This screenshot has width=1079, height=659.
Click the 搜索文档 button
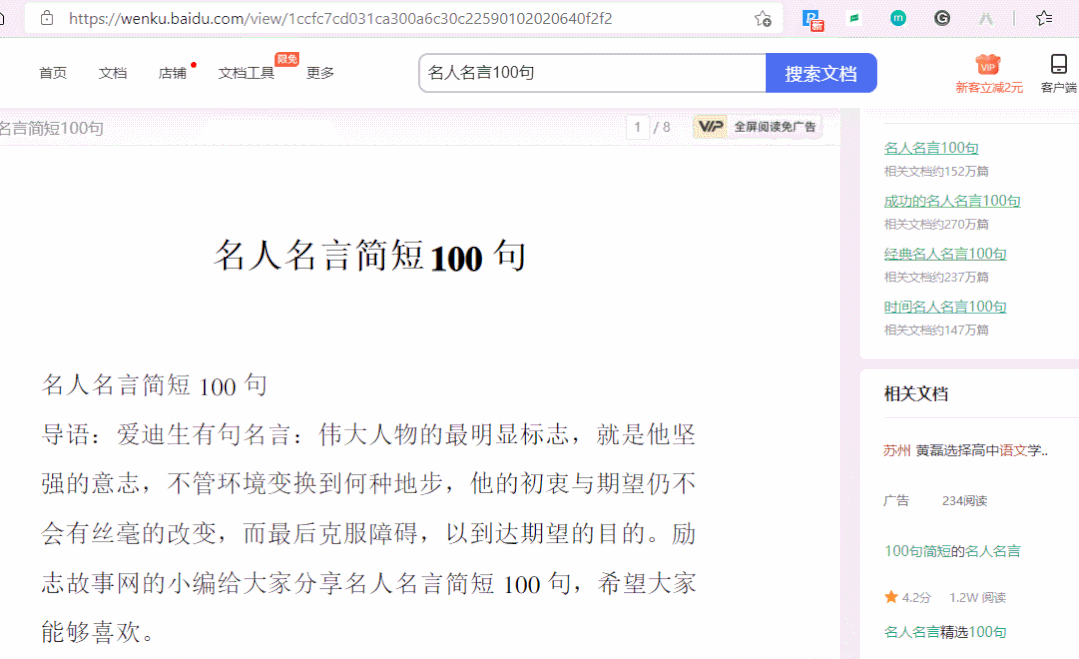point(821,73)
